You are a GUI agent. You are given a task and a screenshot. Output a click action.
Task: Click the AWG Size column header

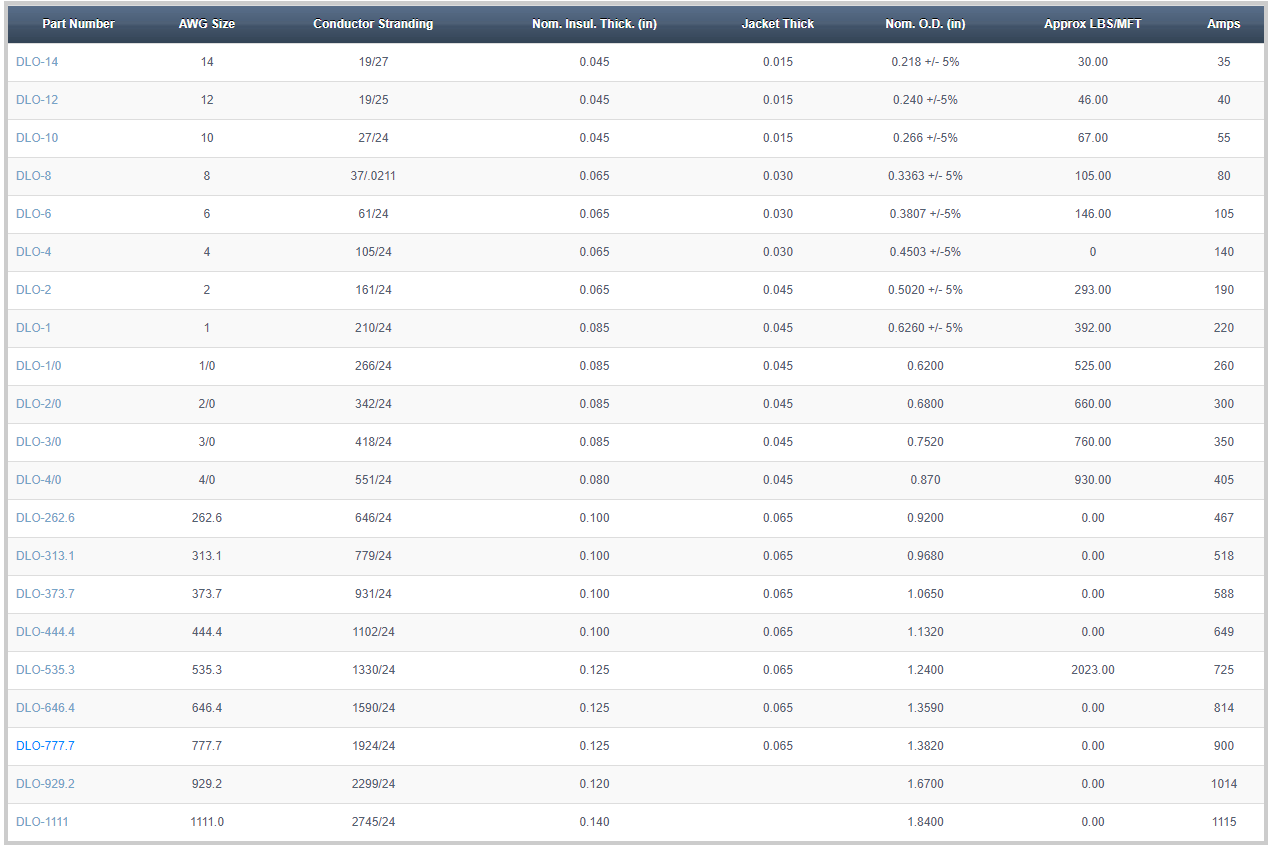[207, 24]
